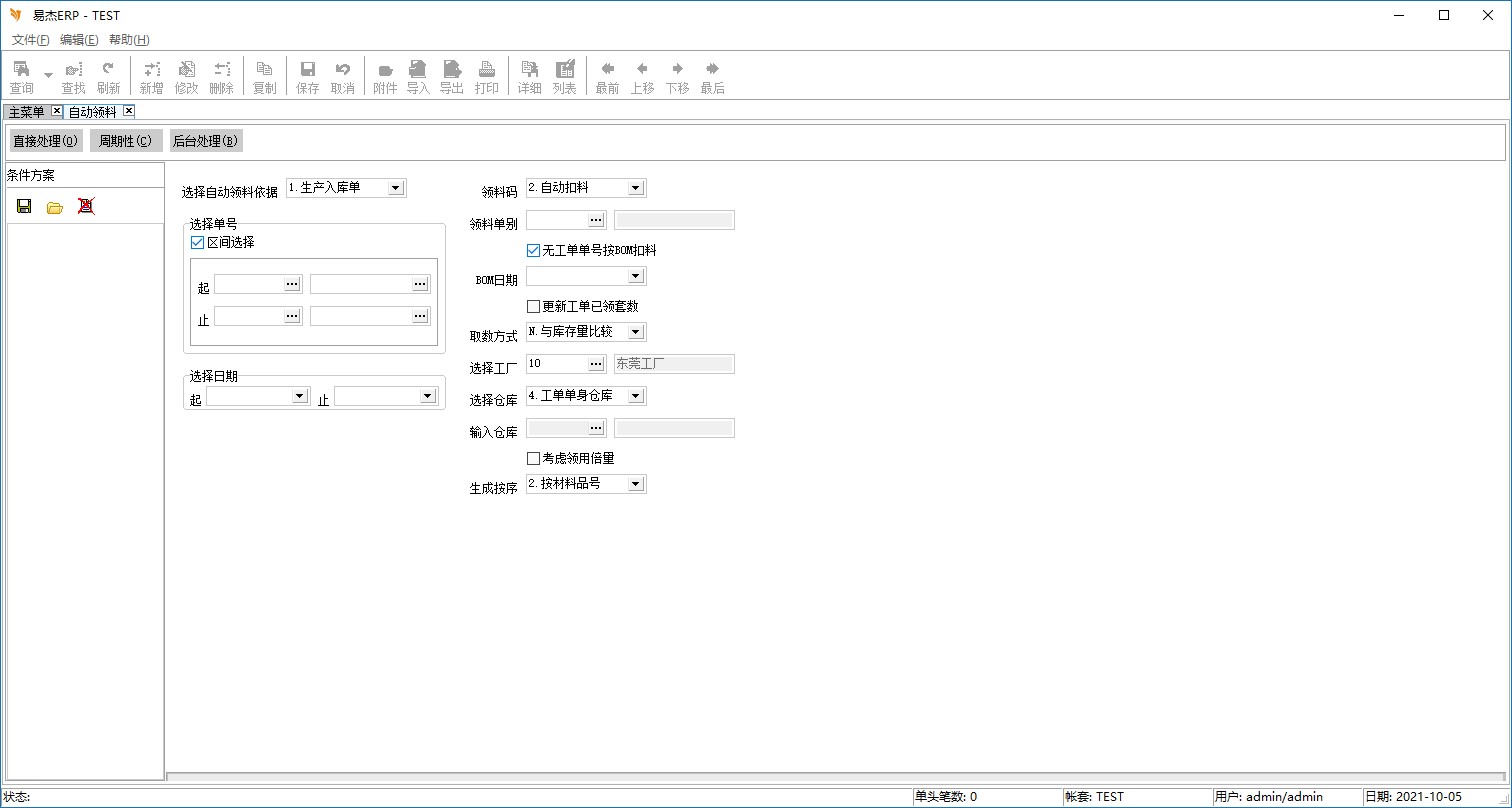Open the 选择仓库 dropdown list
The height and width of the screenshot is (808, 1512).
(x=636, y=396)
